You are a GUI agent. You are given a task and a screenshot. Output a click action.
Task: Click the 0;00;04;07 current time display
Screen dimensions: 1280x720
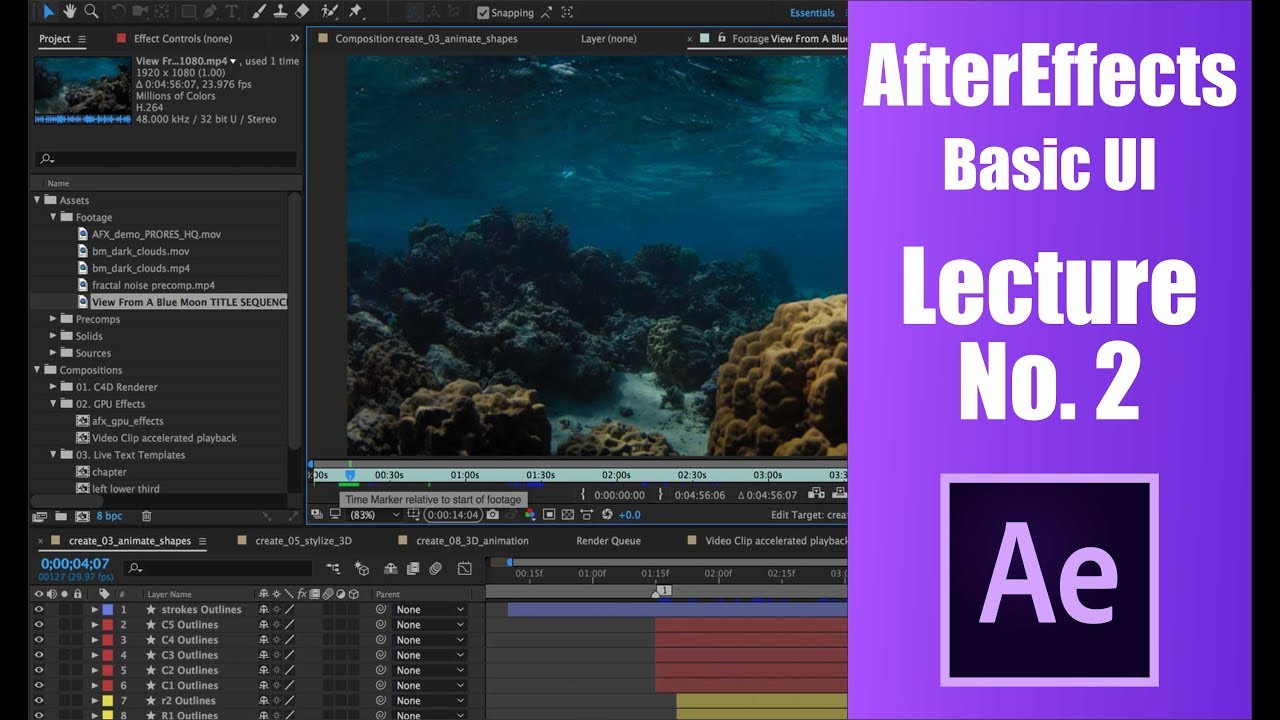tap(75, 564)
